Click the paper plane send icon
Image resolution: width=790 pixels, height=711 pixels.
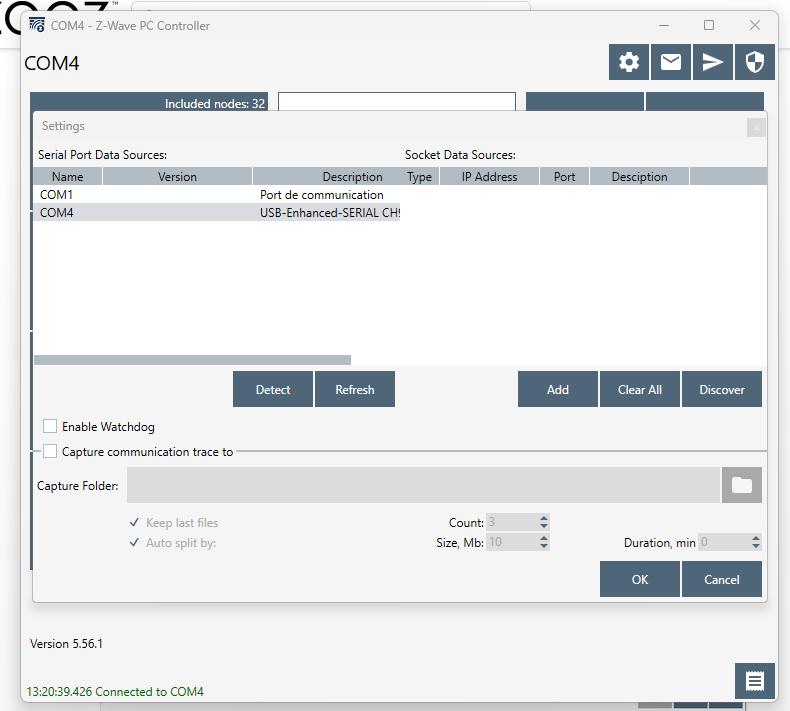click(x=712, y=62)
